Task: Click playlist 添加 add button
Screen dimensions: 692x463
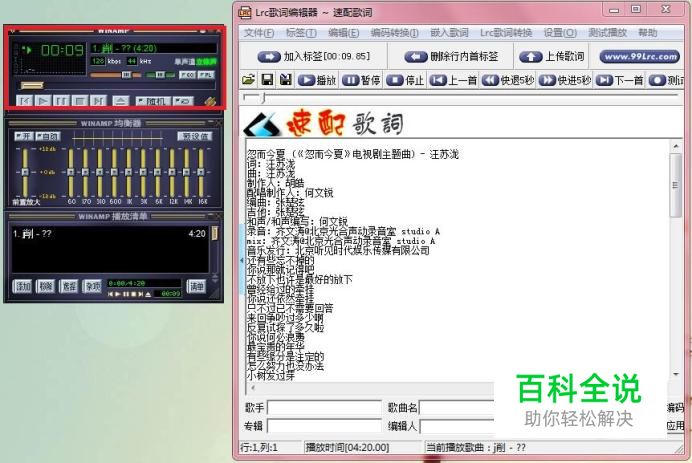Action: point(23,286)
